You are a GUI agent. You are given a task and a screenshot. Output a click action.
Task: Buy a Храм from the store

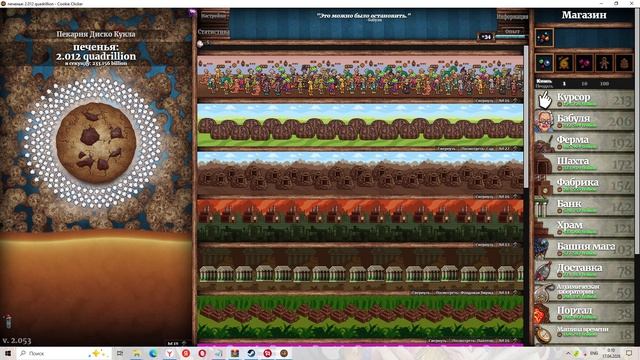[584, 228]
